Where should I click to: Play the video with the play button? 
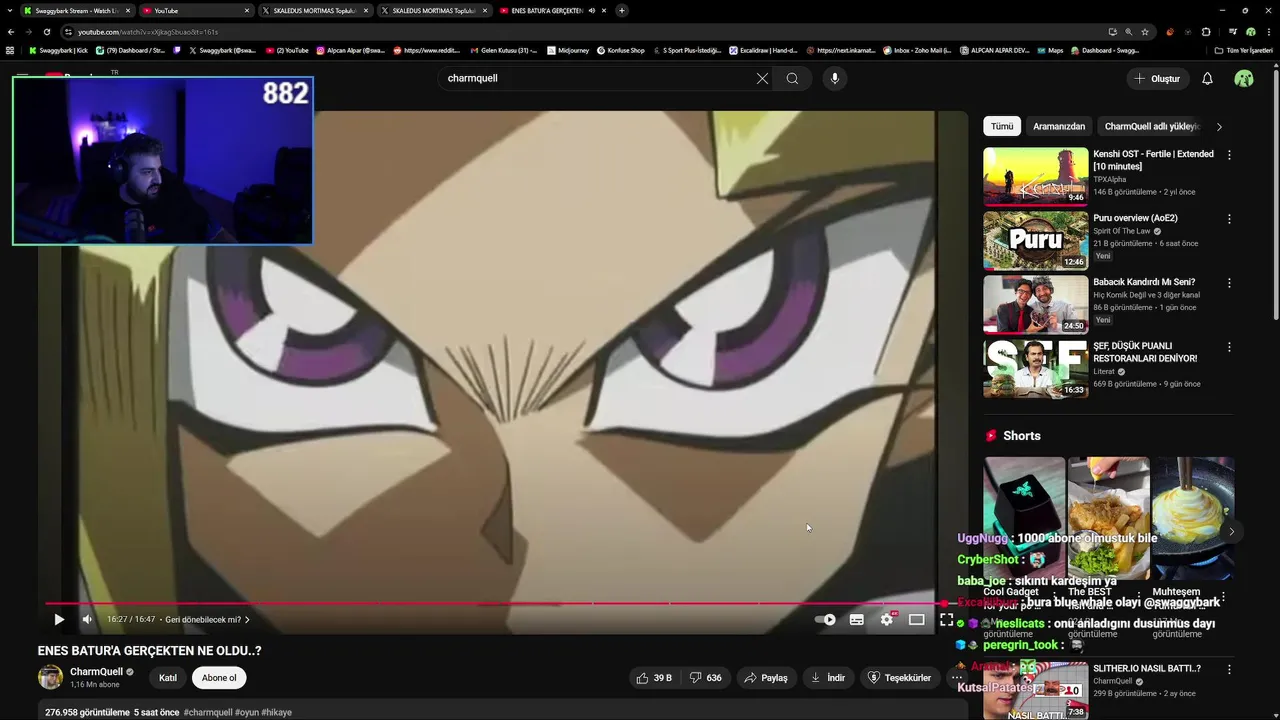click(59, 620)
